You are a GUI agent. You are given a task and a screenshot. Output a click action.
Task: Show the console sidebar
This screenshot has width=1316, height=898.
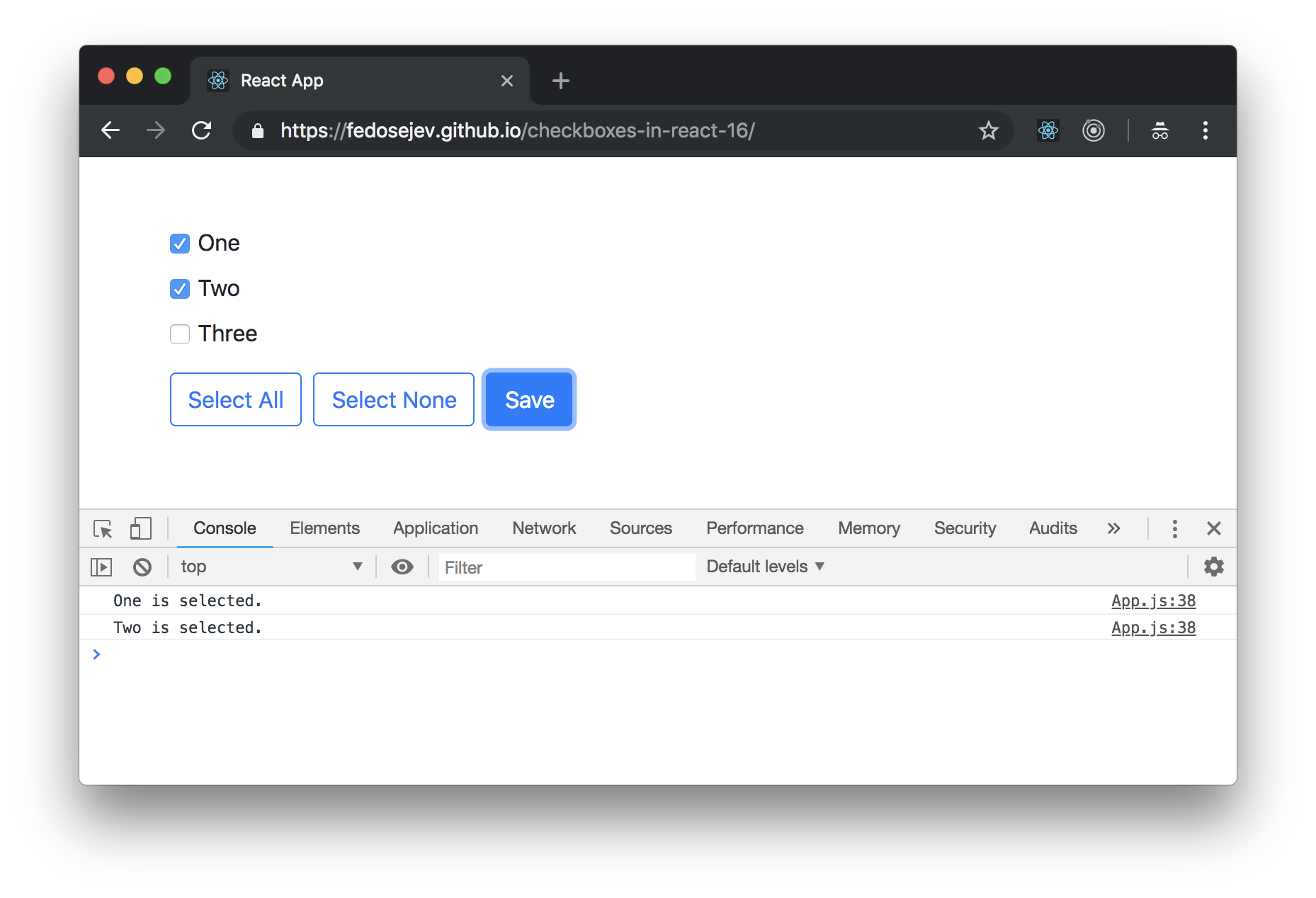click(x=102, y=567)
